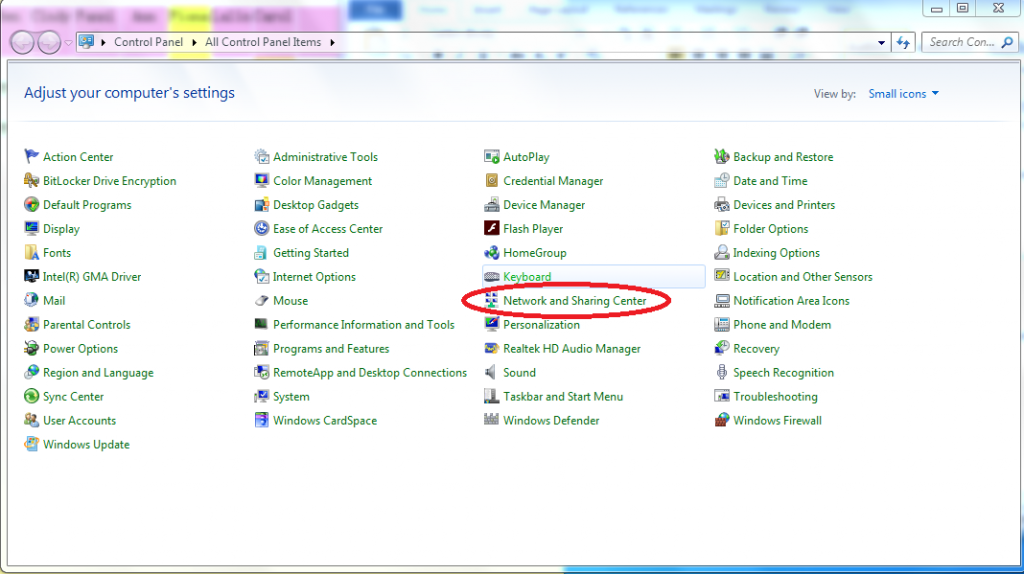
Task: Open the Date and Time link
Action: pyautogui.click(x=770, y=181)
